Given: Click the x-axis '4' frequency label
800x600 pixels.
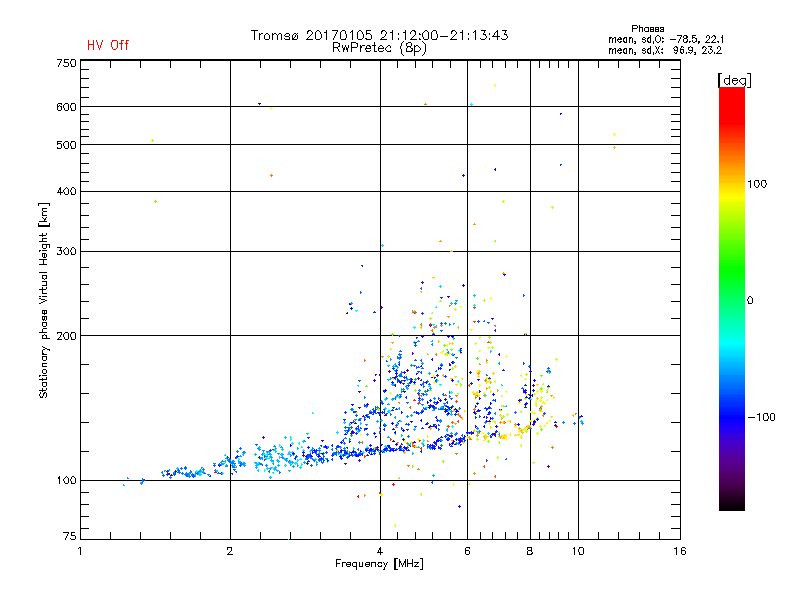Looking at the screenshot, I should pyautogui.click(x=380, y=551).
